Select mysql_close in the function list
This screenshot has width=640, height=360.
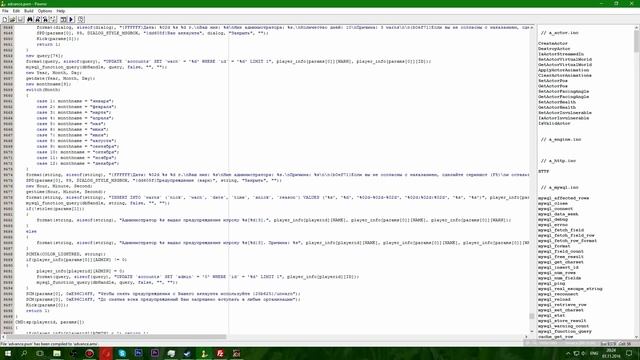(x=553, y=204)
